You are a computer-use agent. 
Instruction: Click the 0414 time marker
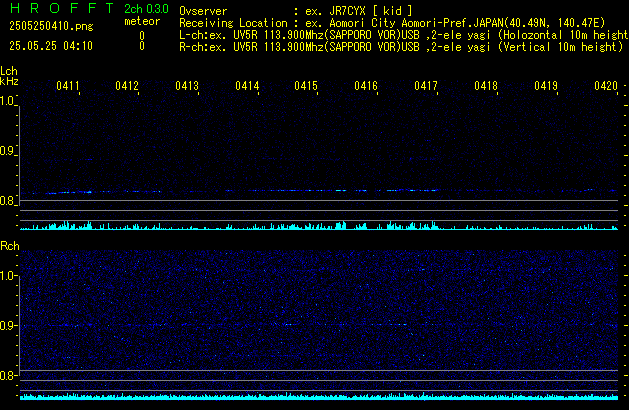coord(247,86)
